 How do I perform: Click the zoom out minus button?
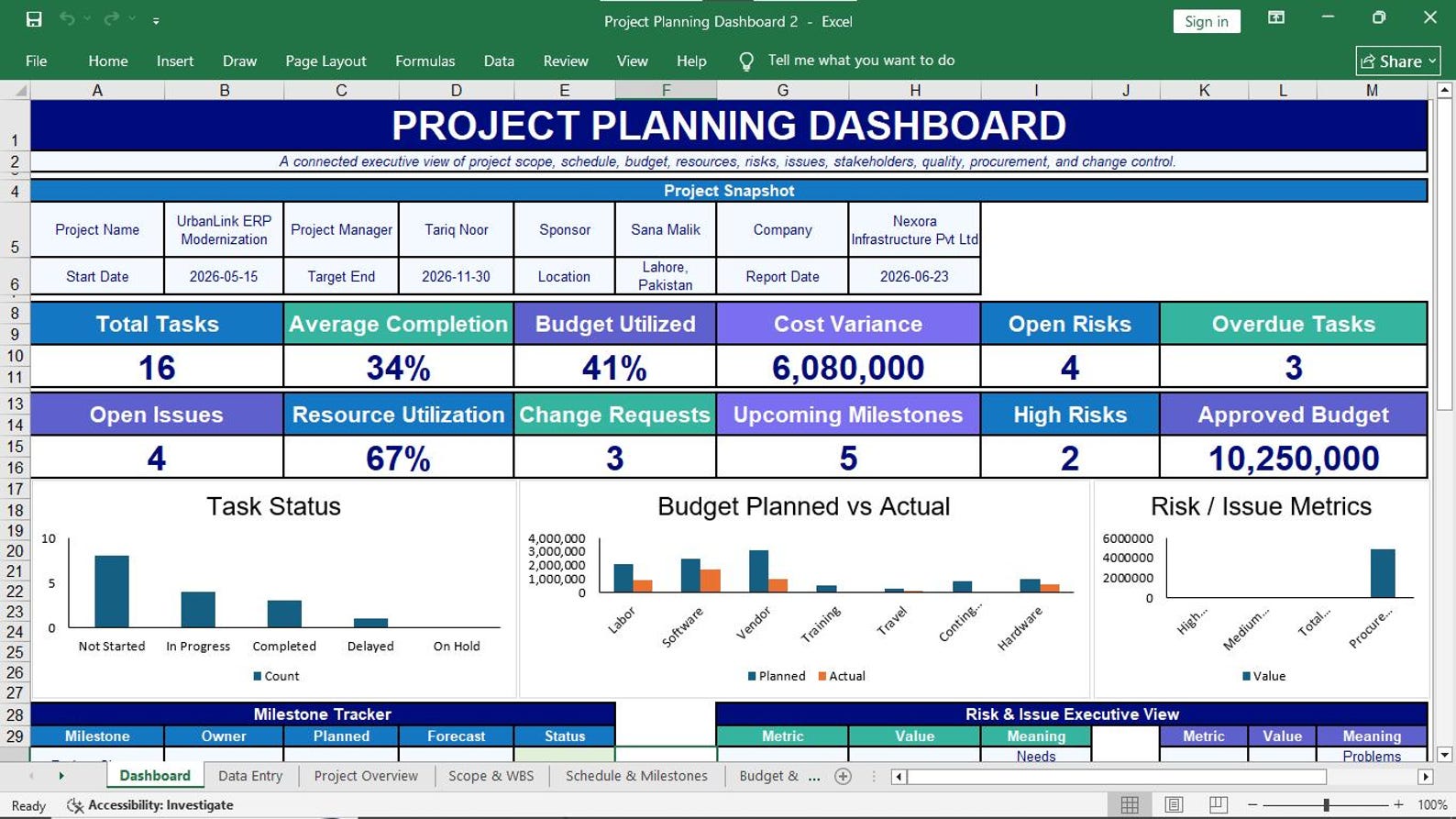[1251, 804]
